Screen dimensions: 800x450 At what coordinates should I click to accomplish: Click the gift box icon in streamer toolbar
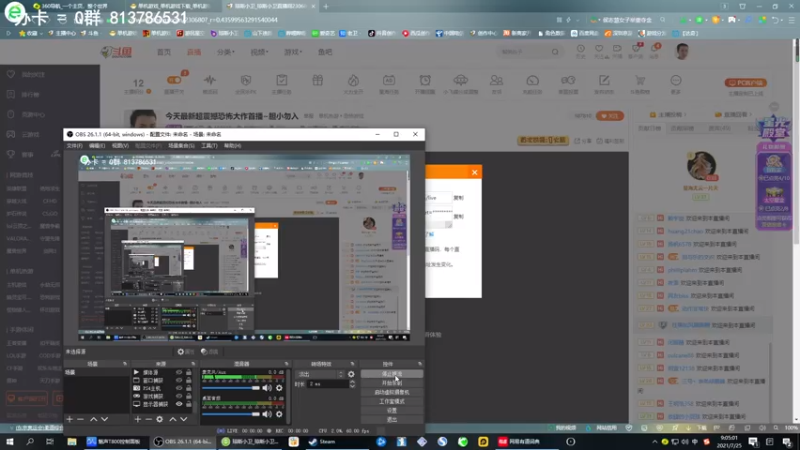pyautogui.click(x=317, y=83)
